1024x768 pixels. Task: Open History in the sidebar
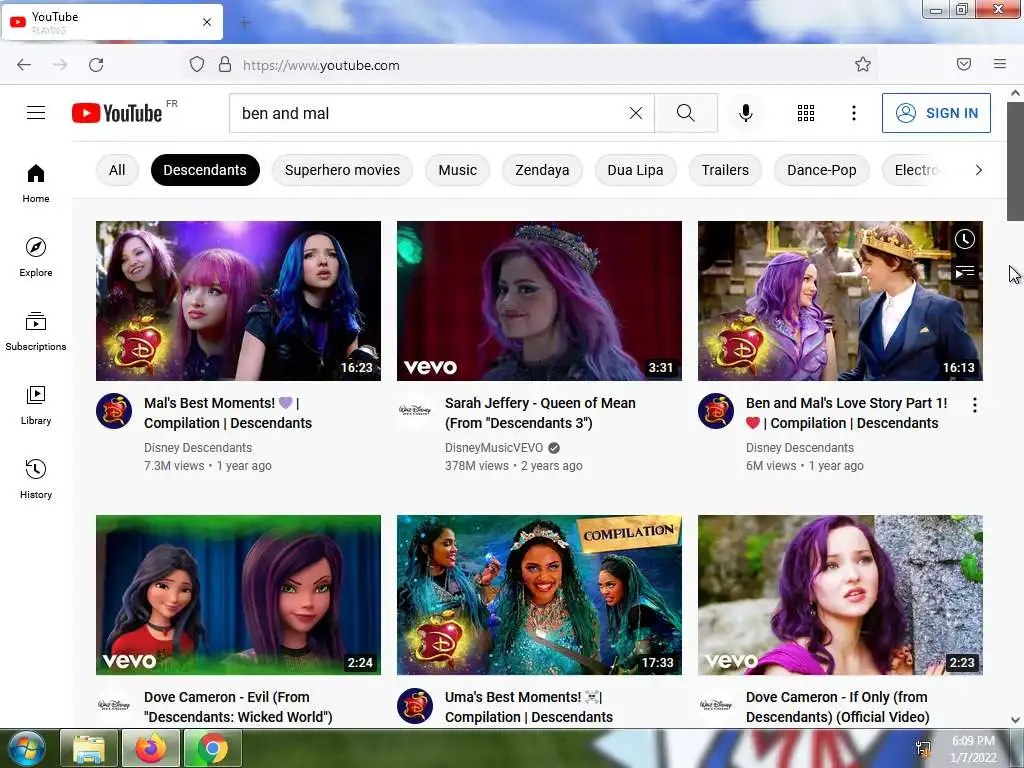point(36,479)
